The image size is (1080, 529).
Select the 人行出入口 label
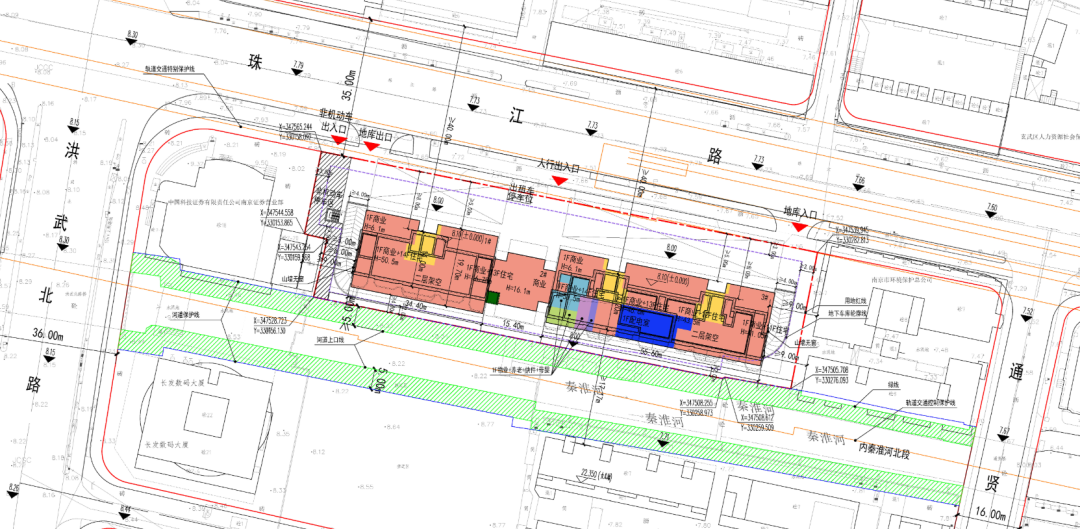560,167
